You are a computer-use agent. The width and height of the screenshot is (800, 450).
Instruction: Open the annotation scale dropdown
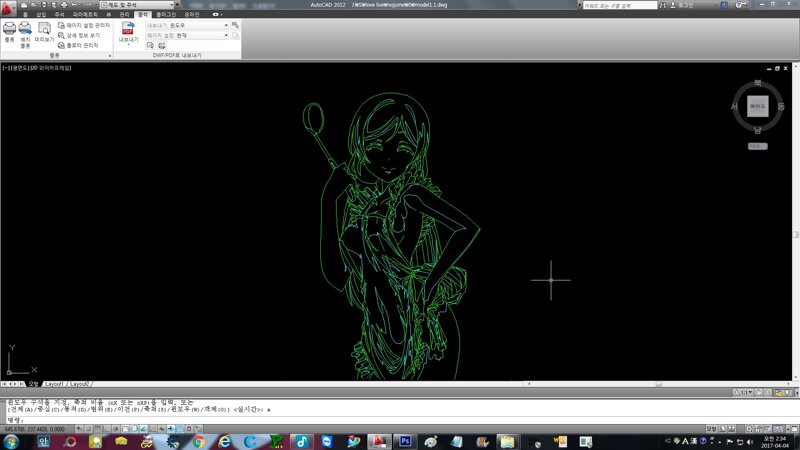point(744,392)
